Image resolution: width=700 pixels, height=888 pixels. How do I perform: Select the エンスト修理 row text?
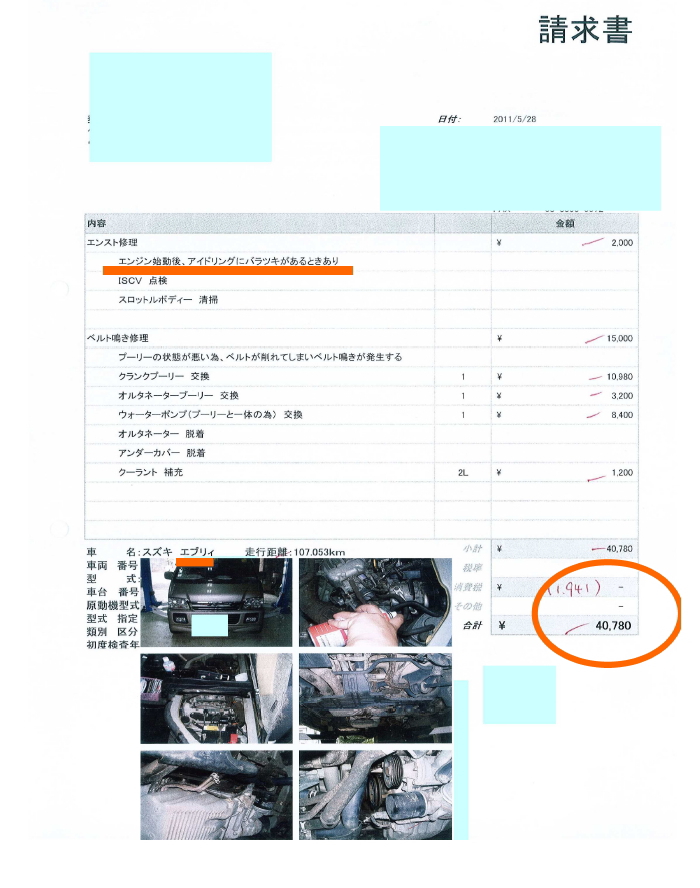tap(112, 243)
